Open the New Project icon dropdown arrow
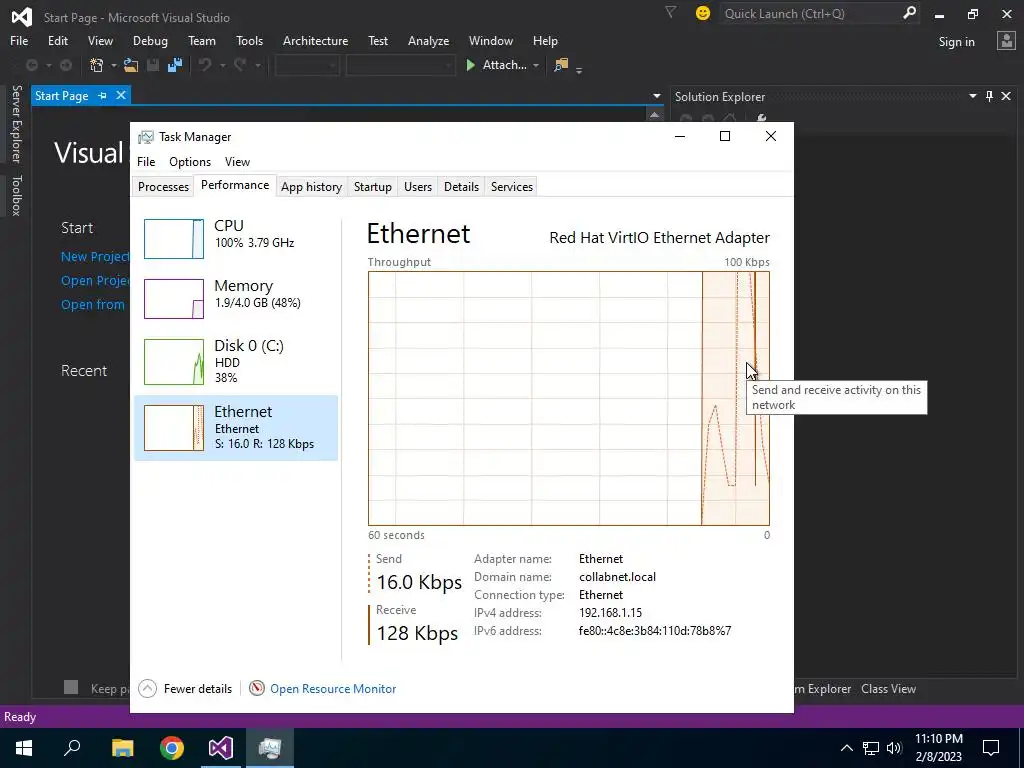The height and width of the screenshot is (768, 1024). tap(113, 65)
